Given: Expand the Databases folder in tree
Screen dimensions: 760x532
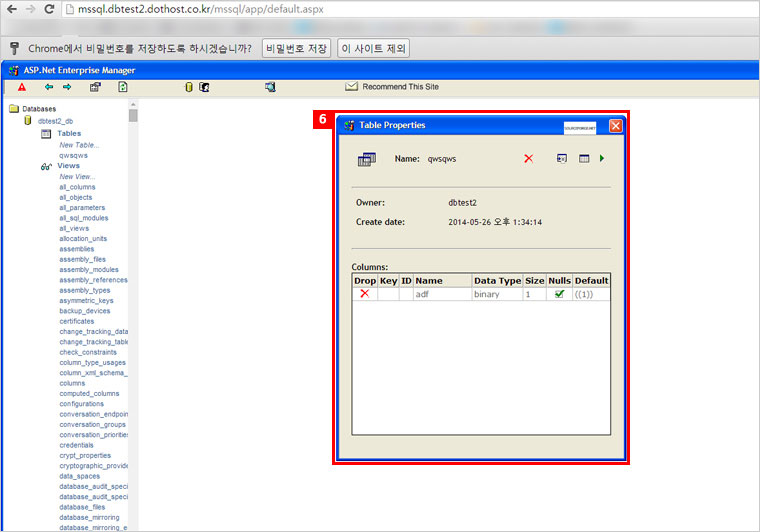Looking at the screenshot, I should [x=15, y=108].
